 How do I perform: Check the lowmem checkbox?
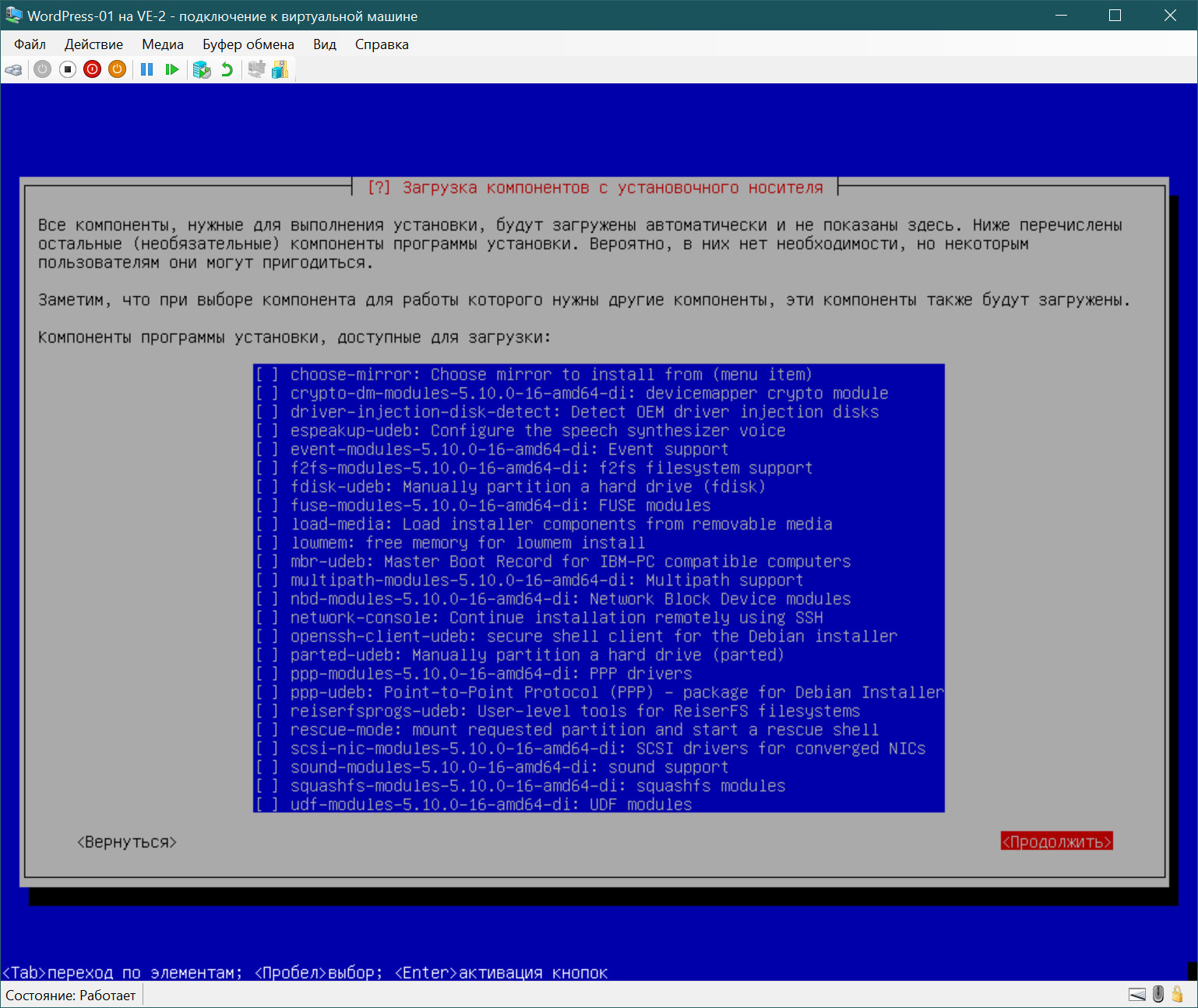click(x=267, y=543)
